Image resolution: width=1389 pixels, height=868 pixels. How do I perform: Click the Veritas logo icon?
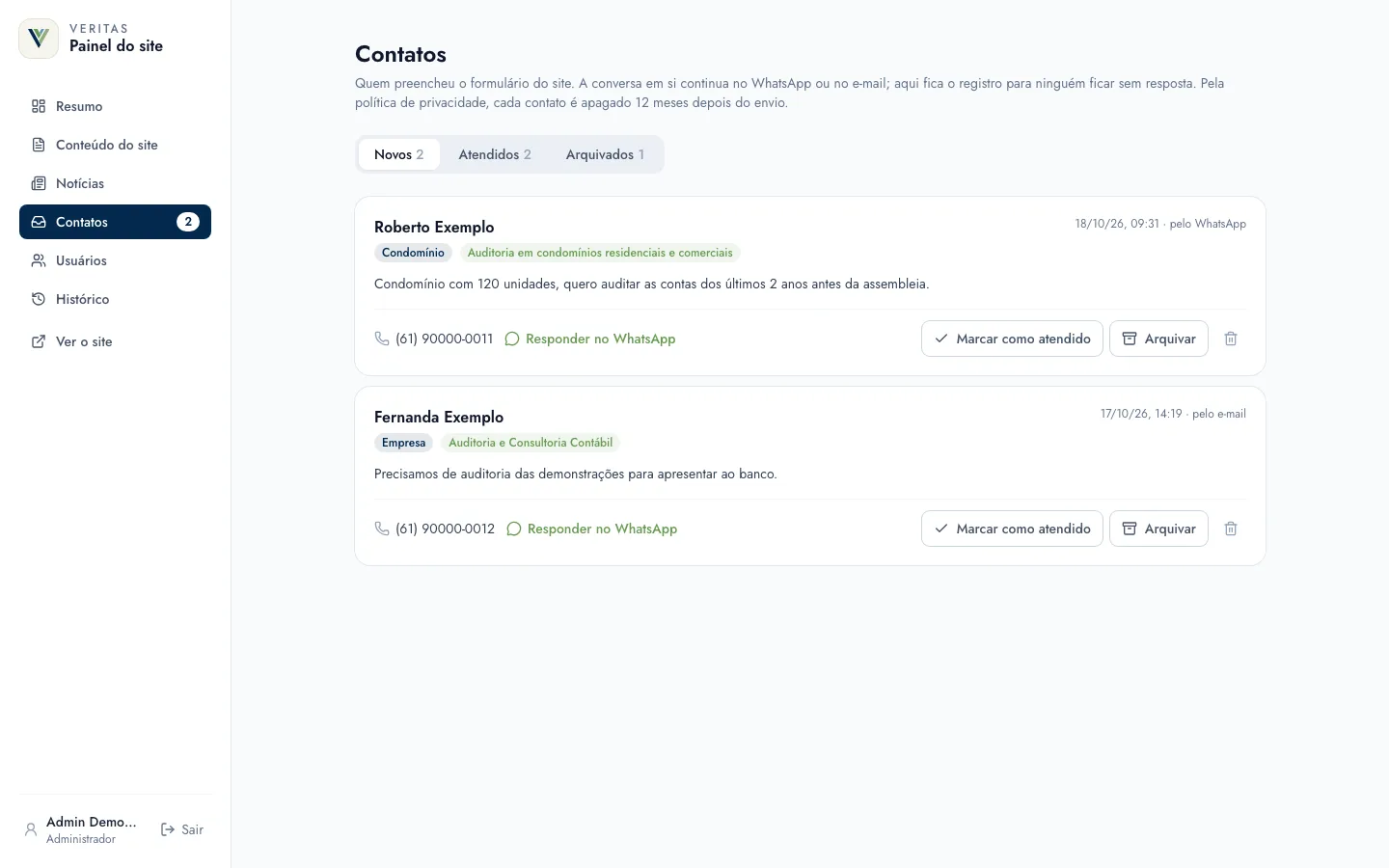[x=39, y=39]
